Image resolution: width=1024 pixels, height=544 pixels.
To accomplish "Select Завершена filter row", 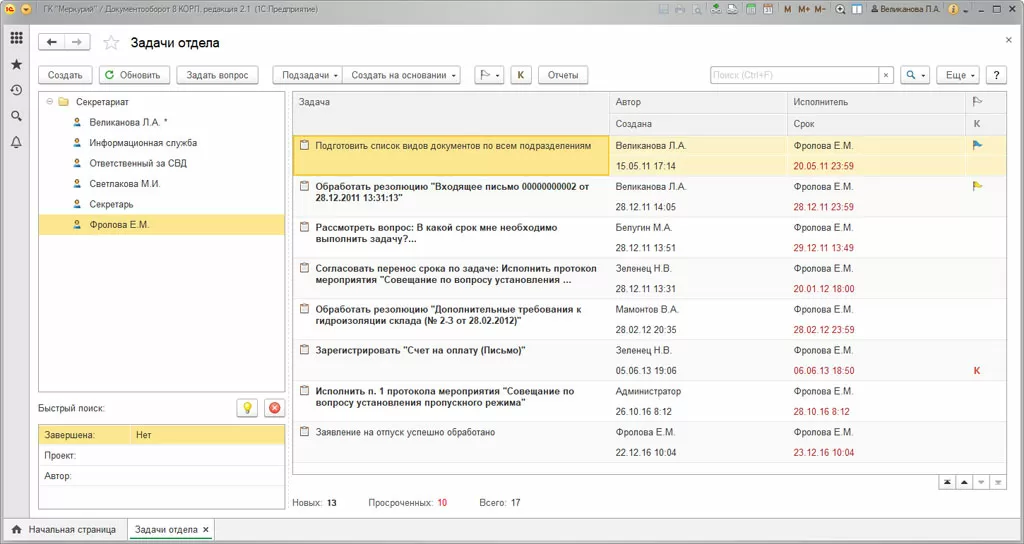I will 161,435.
